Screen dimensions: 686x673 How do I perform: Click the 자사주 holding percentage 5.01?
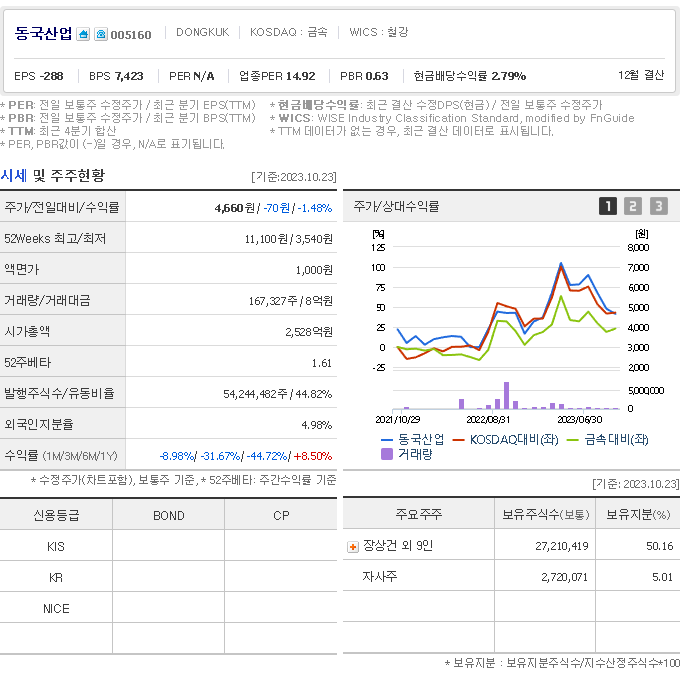coord(662,577)
